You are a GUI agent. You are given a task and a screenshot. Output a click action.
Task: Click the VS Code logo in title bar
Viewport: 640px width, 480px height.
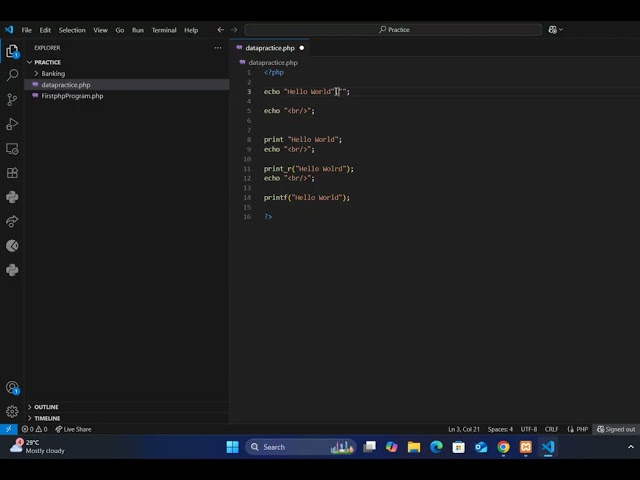click(x=9, y=29)
